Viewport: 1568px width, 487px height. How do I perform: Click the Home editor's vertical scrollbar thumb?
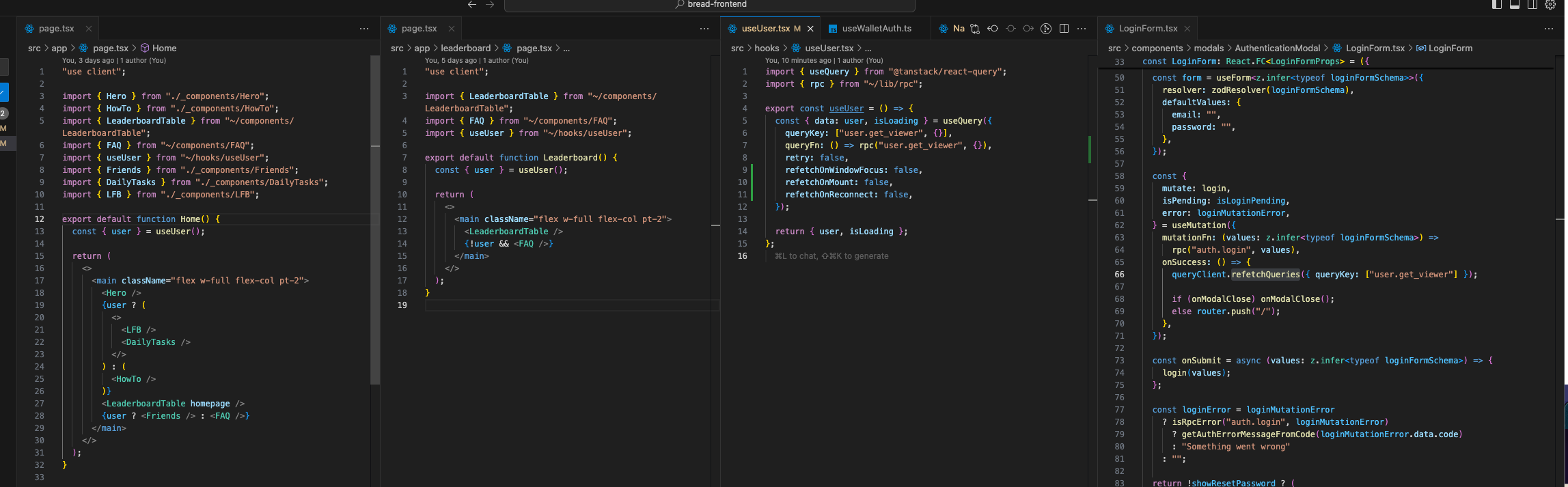[374, 220]
